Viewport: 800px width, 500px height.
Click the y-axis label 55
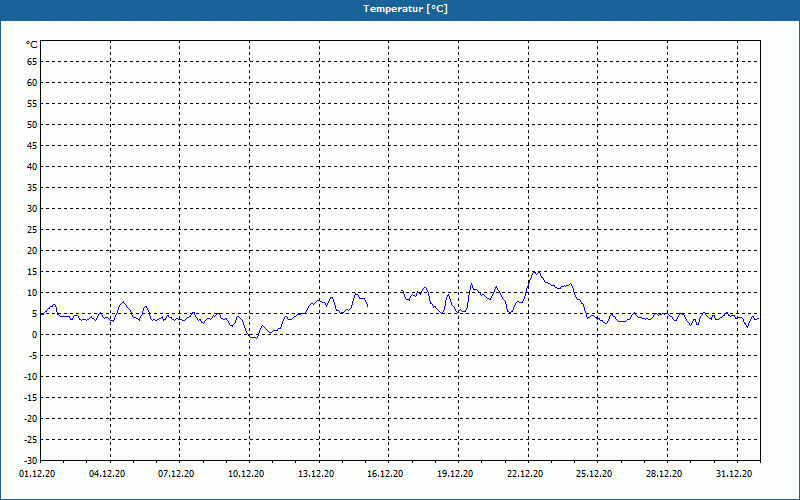32,104
